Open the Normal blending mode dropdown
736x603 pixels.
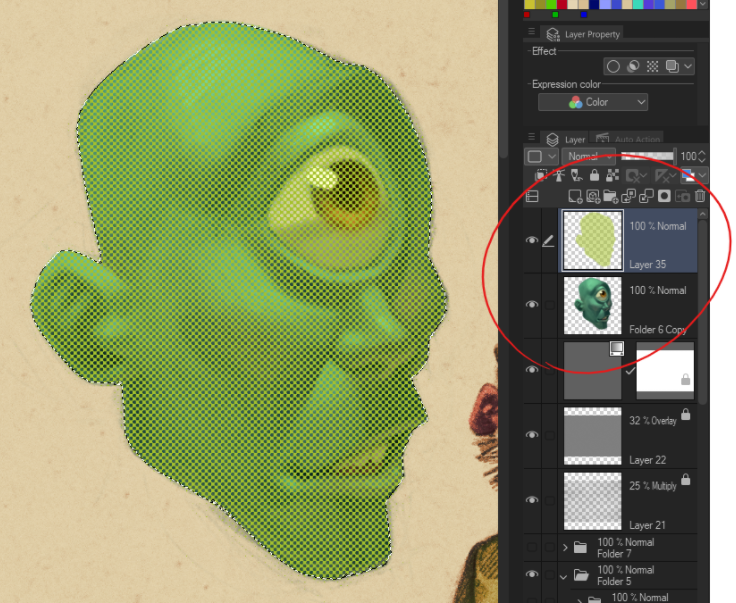[589, 156]
